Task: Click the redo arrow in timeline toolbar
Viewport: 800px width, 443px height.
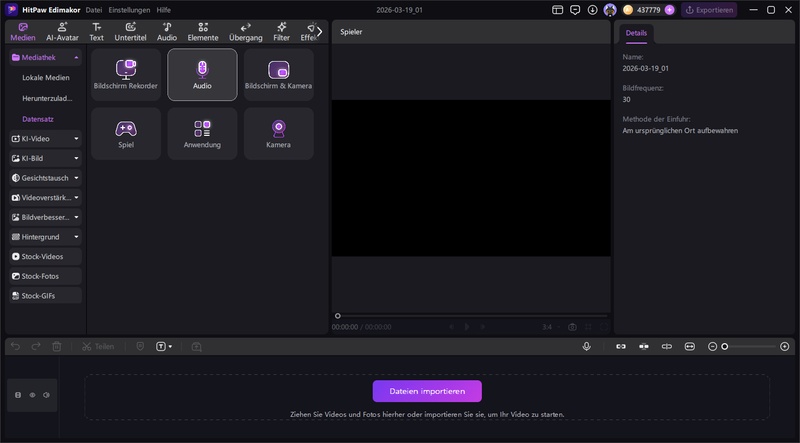Action: click(x=36, y=347)
